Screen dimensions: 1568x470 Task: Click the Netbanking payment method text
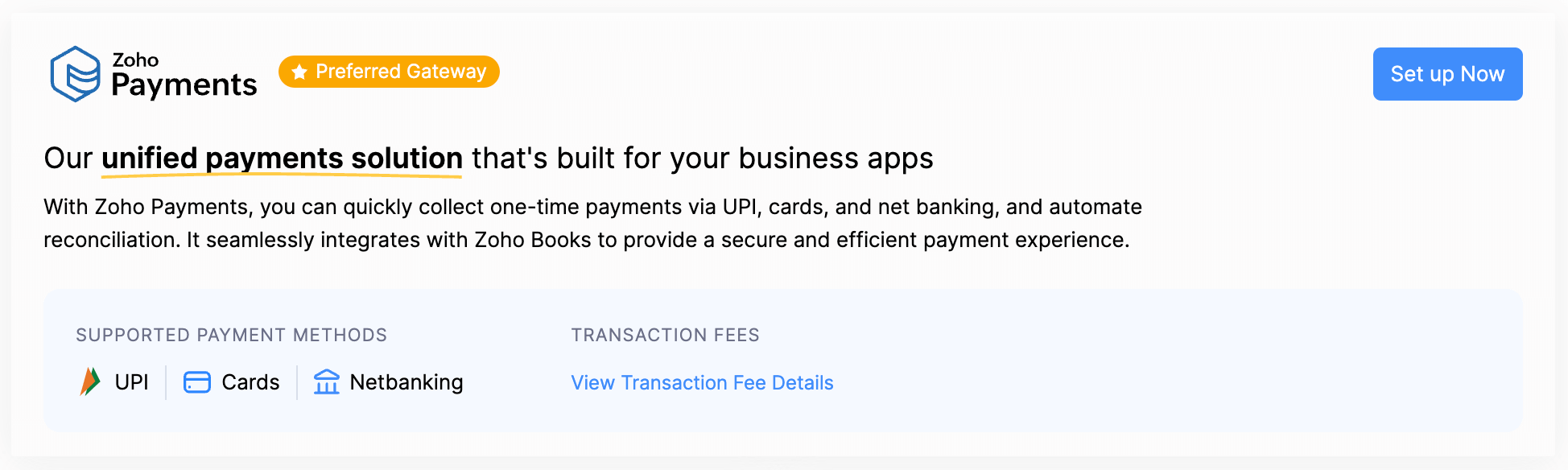[406, 382]
